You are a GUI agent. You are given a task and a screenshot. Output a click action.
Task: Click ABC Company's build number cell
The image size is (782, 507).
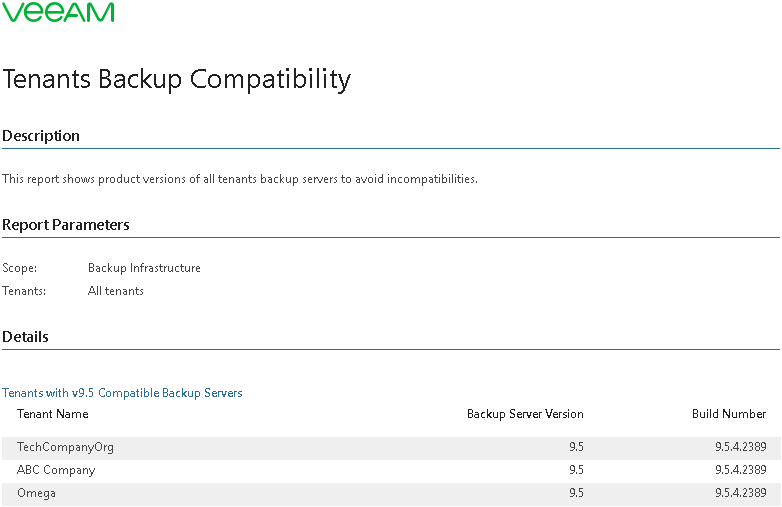(741, 470)
